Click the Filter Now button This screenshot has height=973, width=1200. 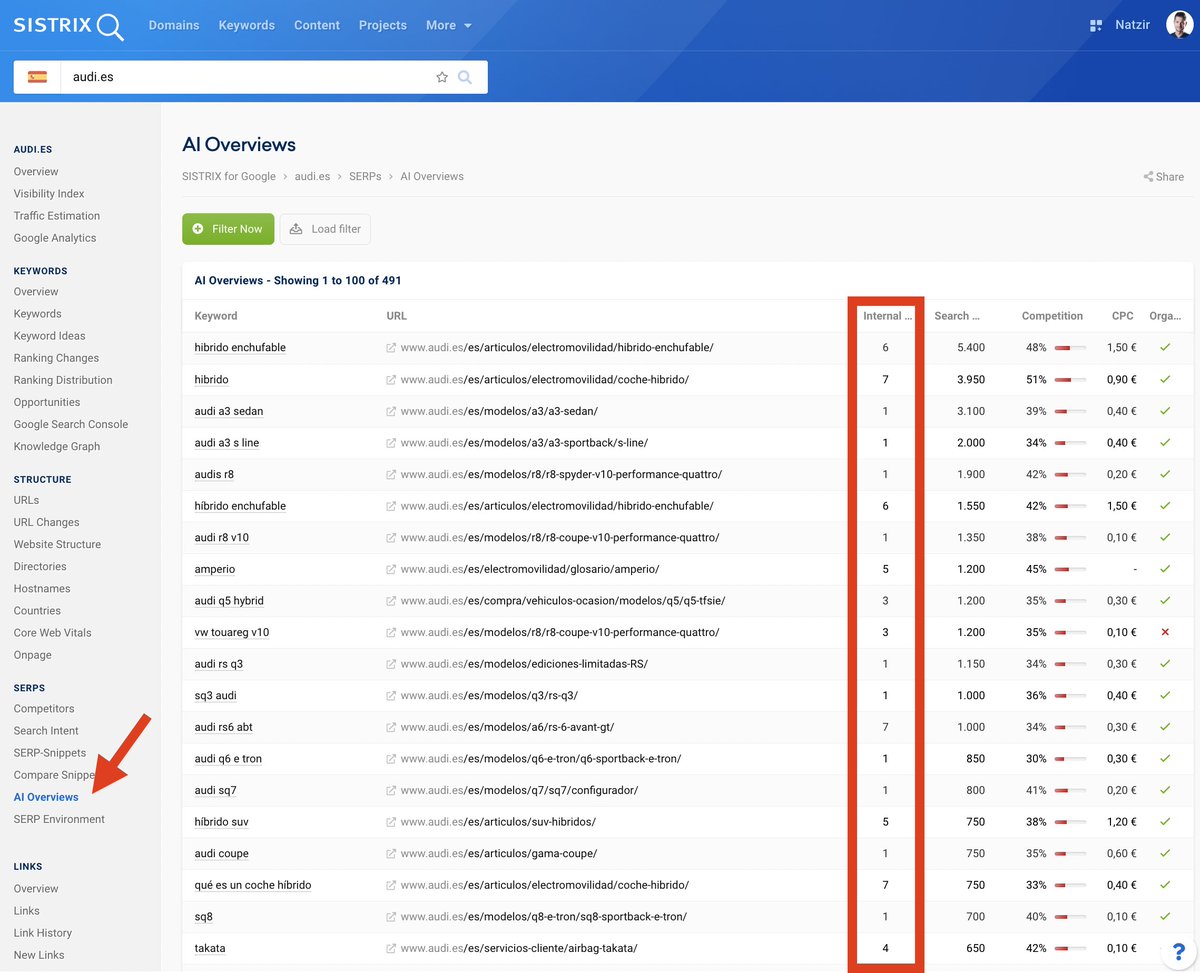click(228, 229)
